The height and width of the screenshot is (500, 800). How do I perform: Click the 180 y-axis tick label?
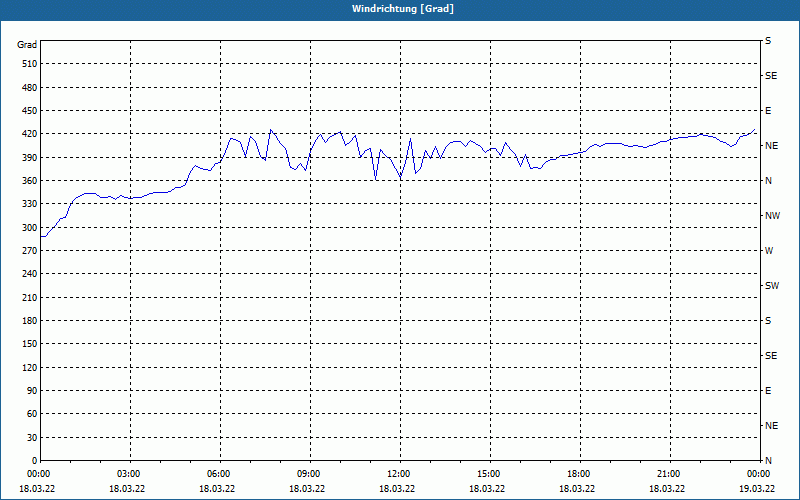(x=30, y=321)
